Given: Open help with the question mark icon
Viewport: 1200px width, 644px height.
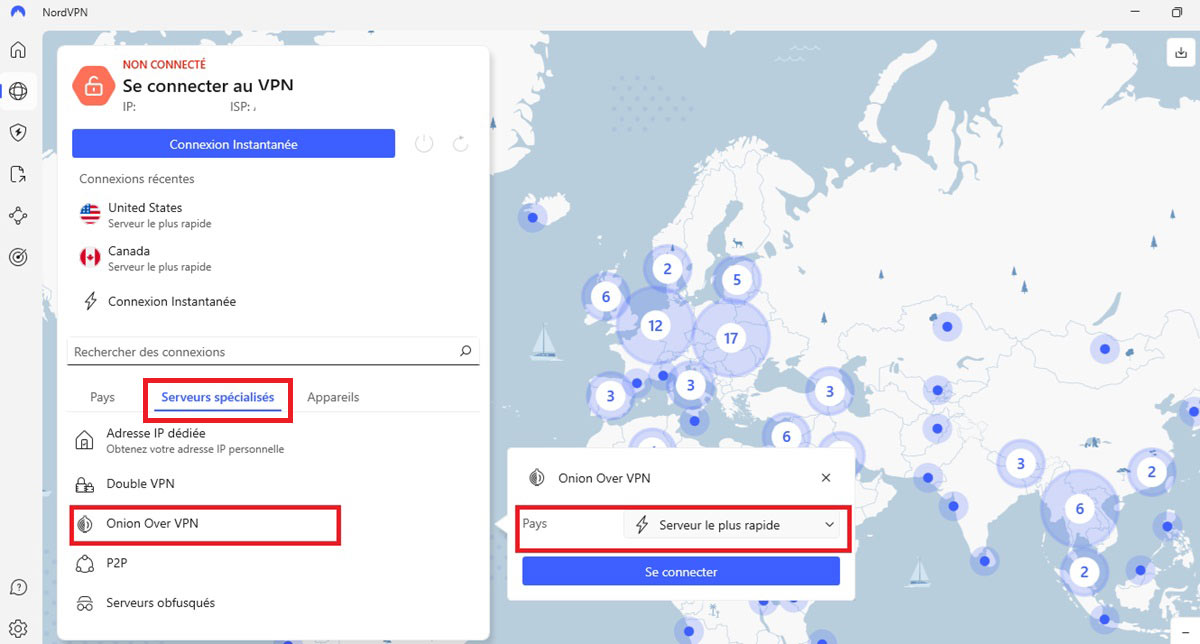Looking at the screenshot, I should coord(18,587).
